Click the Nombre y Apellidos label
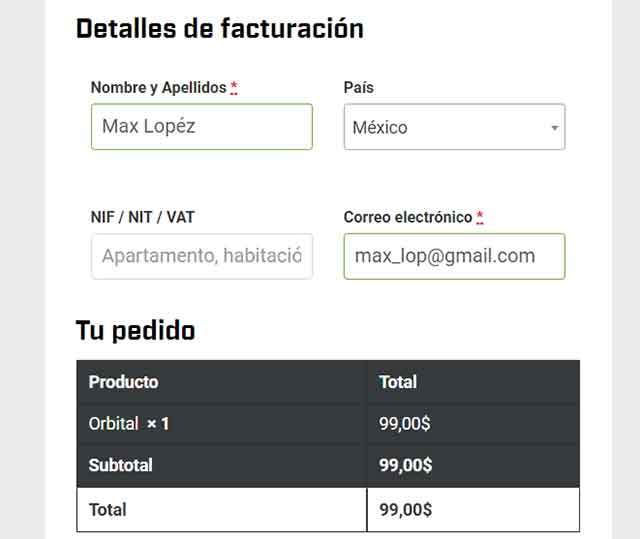 (158, 87)
